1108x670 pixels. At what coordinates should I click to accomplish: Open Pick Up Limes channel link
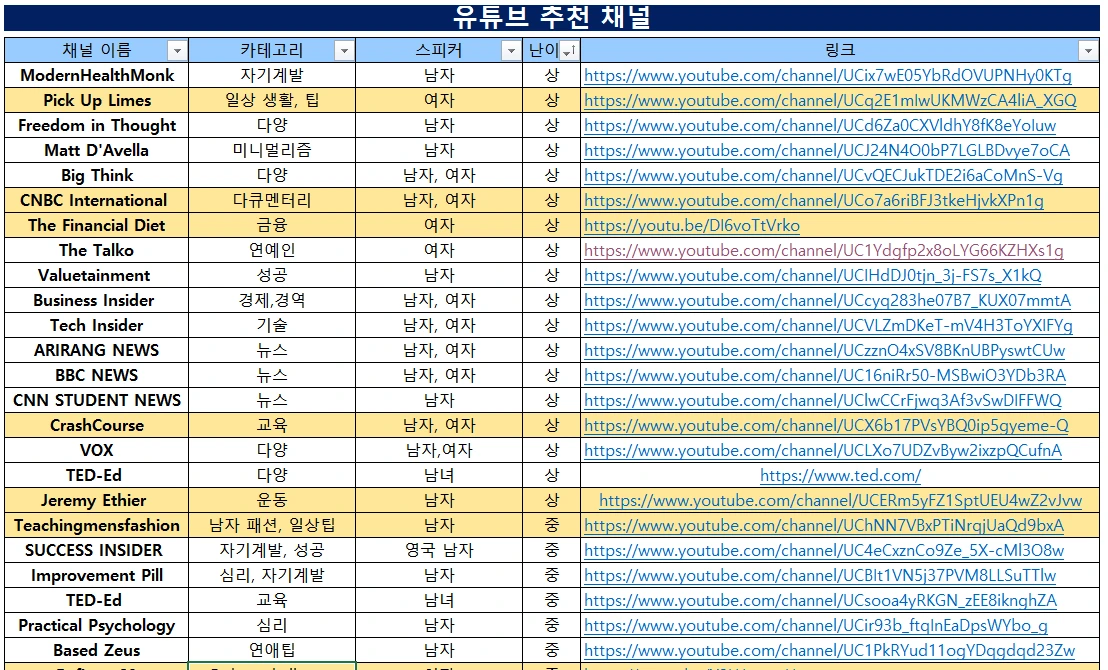[830, 100]
